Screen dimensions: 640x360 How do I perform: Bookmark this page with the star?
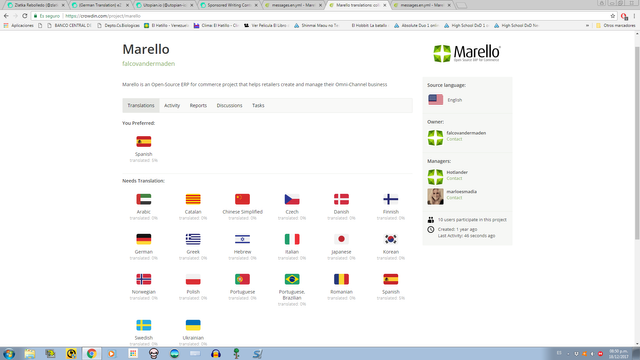(613, 16)
